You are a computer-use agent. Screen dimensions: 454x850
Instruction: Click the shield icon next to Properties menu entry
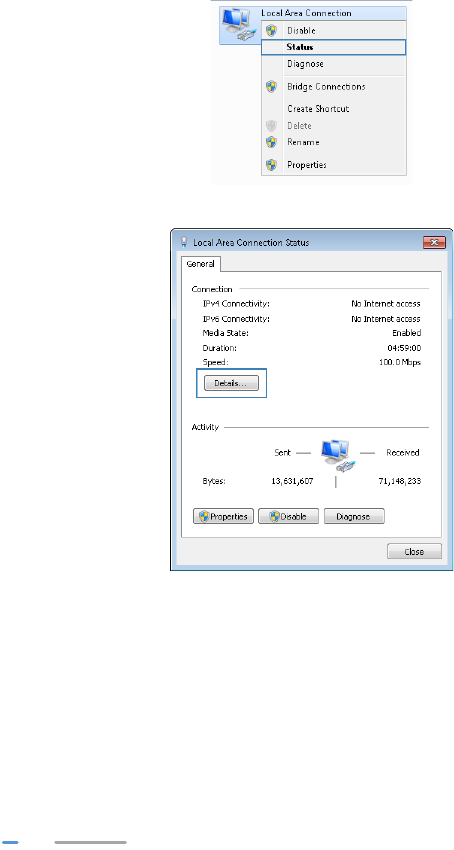[x=271, y=164]
